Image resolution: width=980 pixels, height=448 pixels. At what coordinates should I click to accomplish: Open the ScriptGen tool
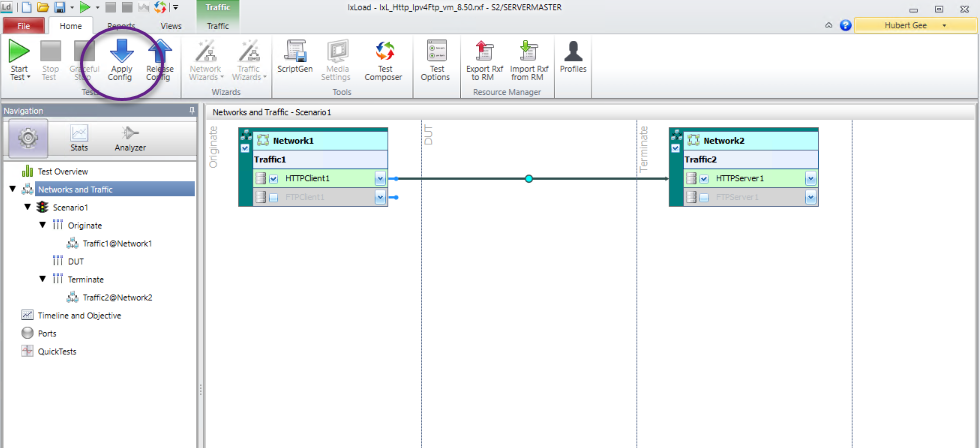tap(295, 52)
